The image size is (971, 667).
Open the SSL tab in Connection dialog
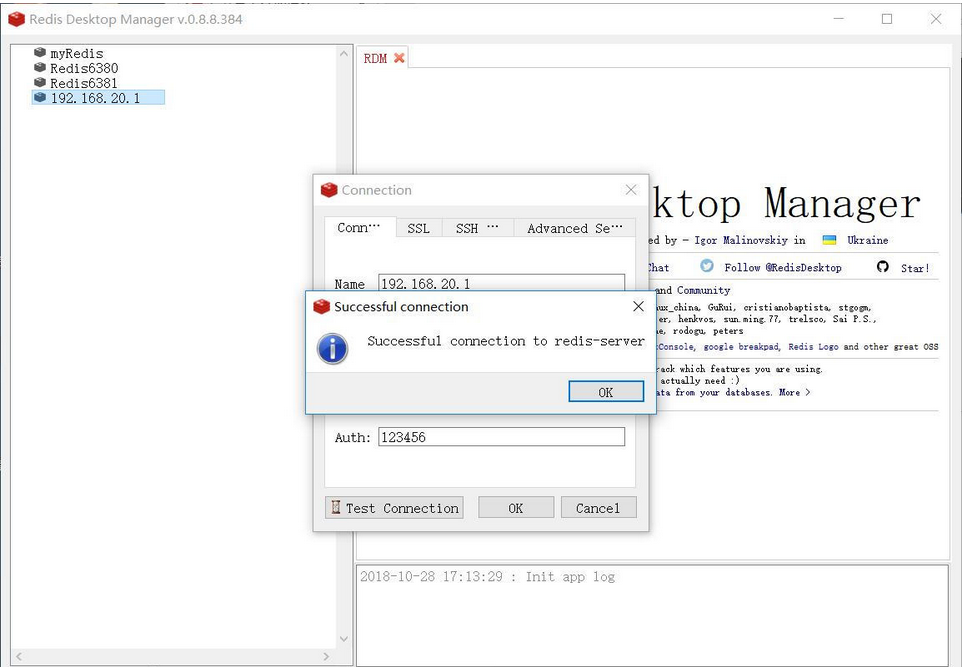[419, 229]
